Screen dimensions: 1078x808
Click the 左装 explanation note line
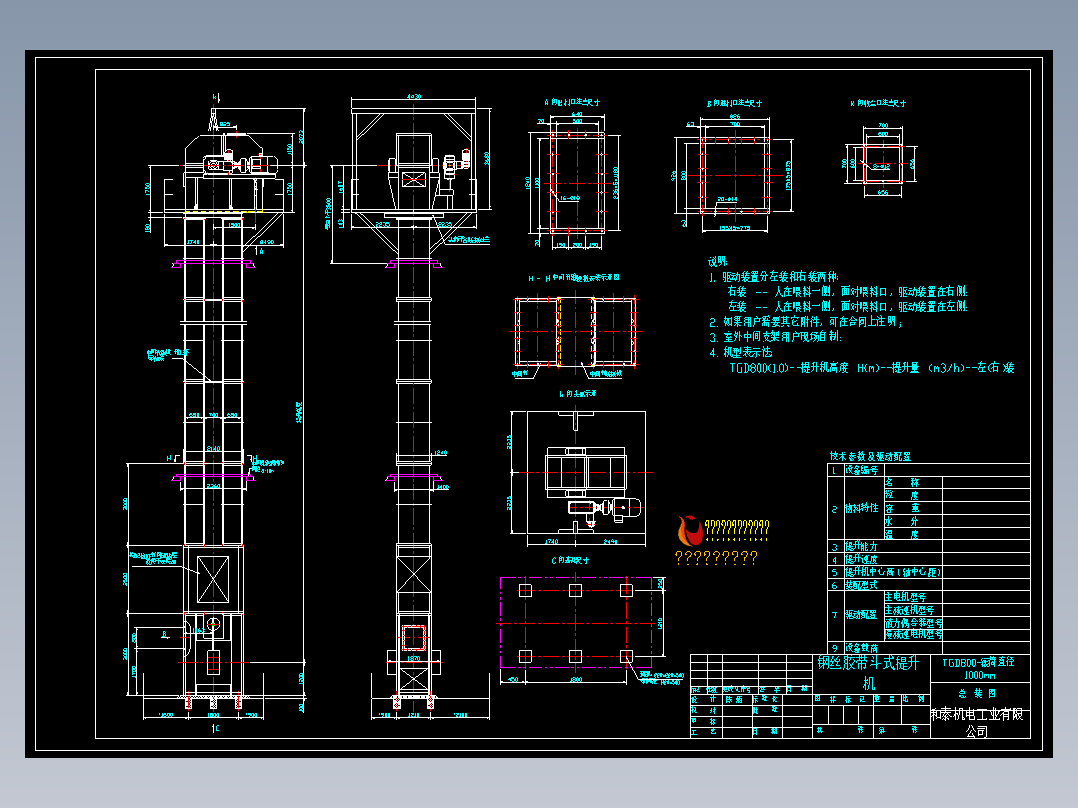pos(848,307)
